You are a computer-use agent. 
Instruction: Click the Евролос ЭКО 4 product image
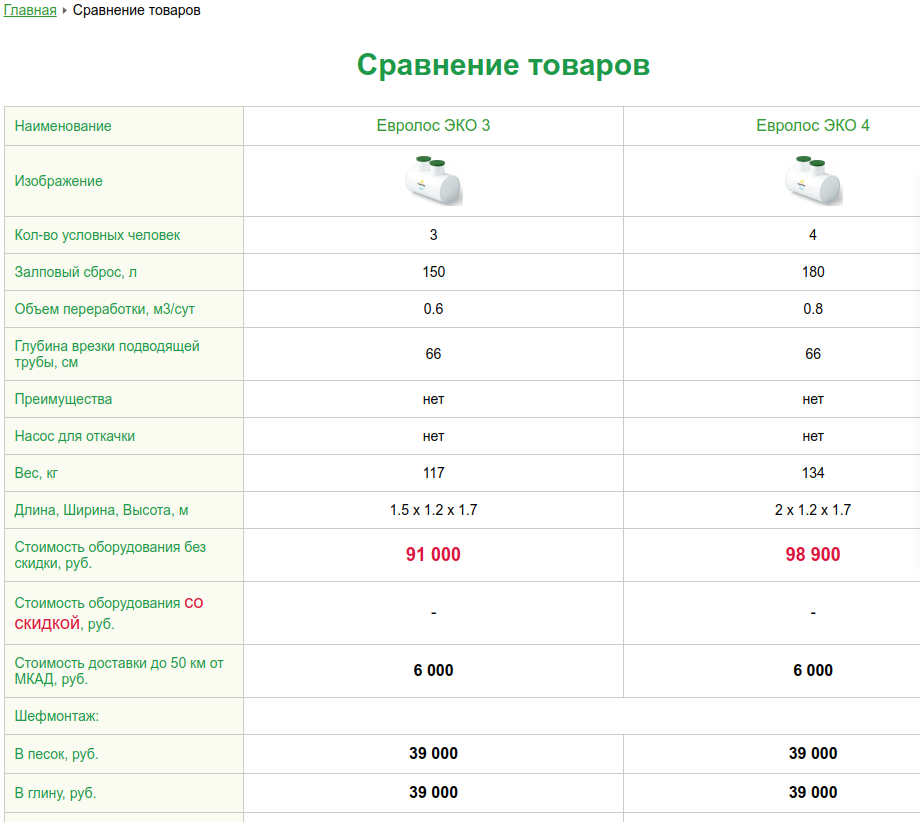click(x=813, y=181)
